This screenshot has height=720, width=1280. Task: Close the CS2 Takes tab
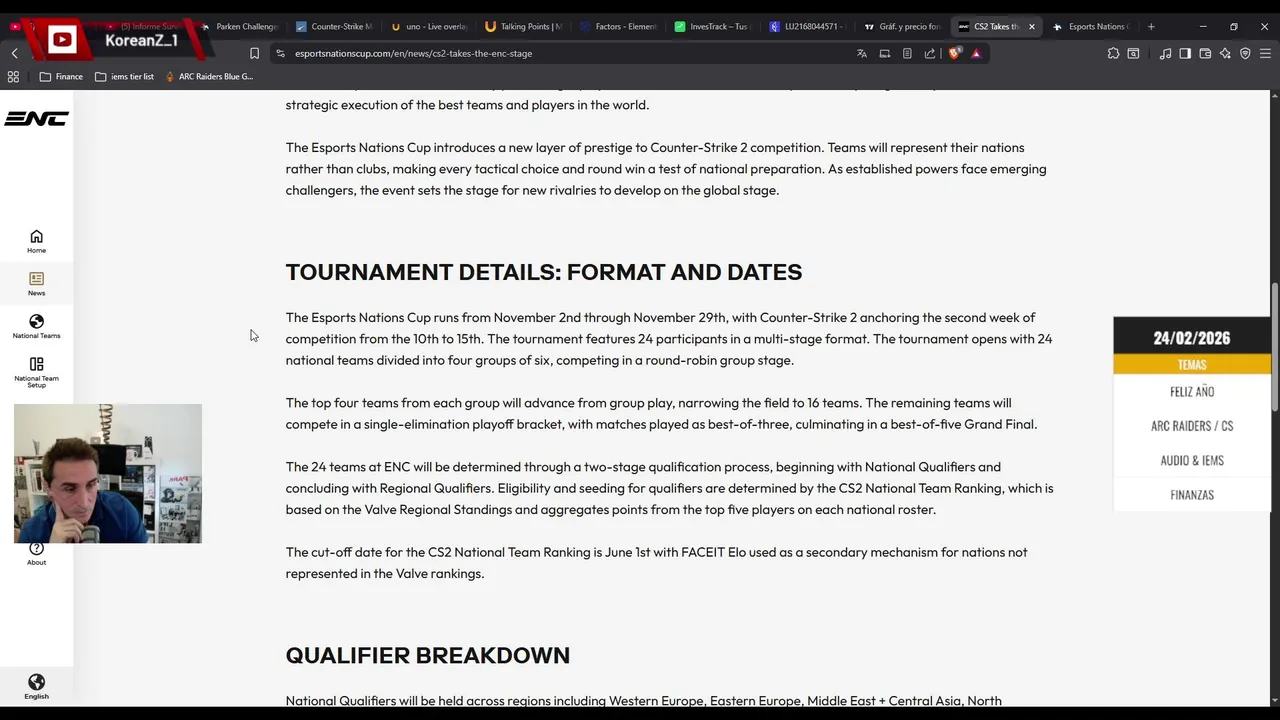tap(1032, 26)
